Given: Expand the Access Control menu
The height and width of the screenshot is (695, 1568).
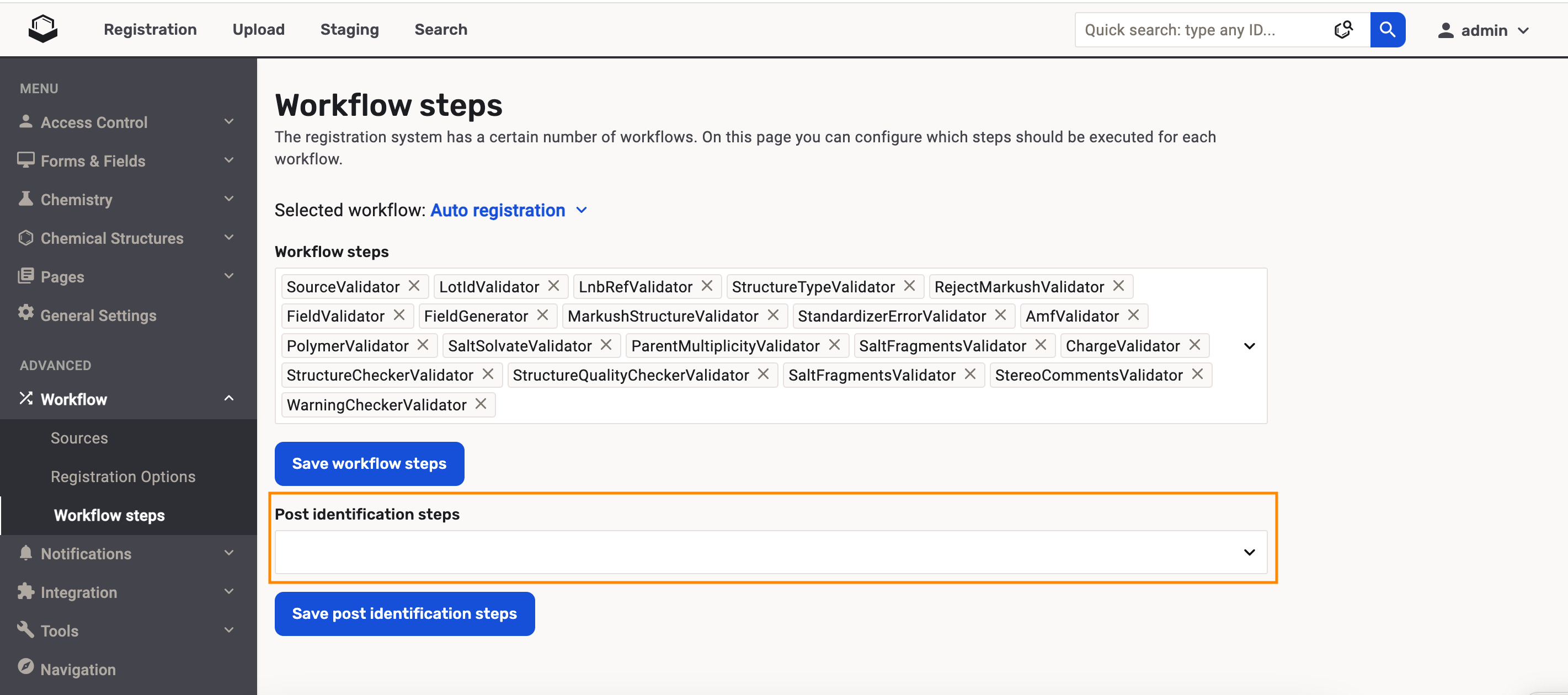Looking at the screenshot, I should (x=229, y=122).
